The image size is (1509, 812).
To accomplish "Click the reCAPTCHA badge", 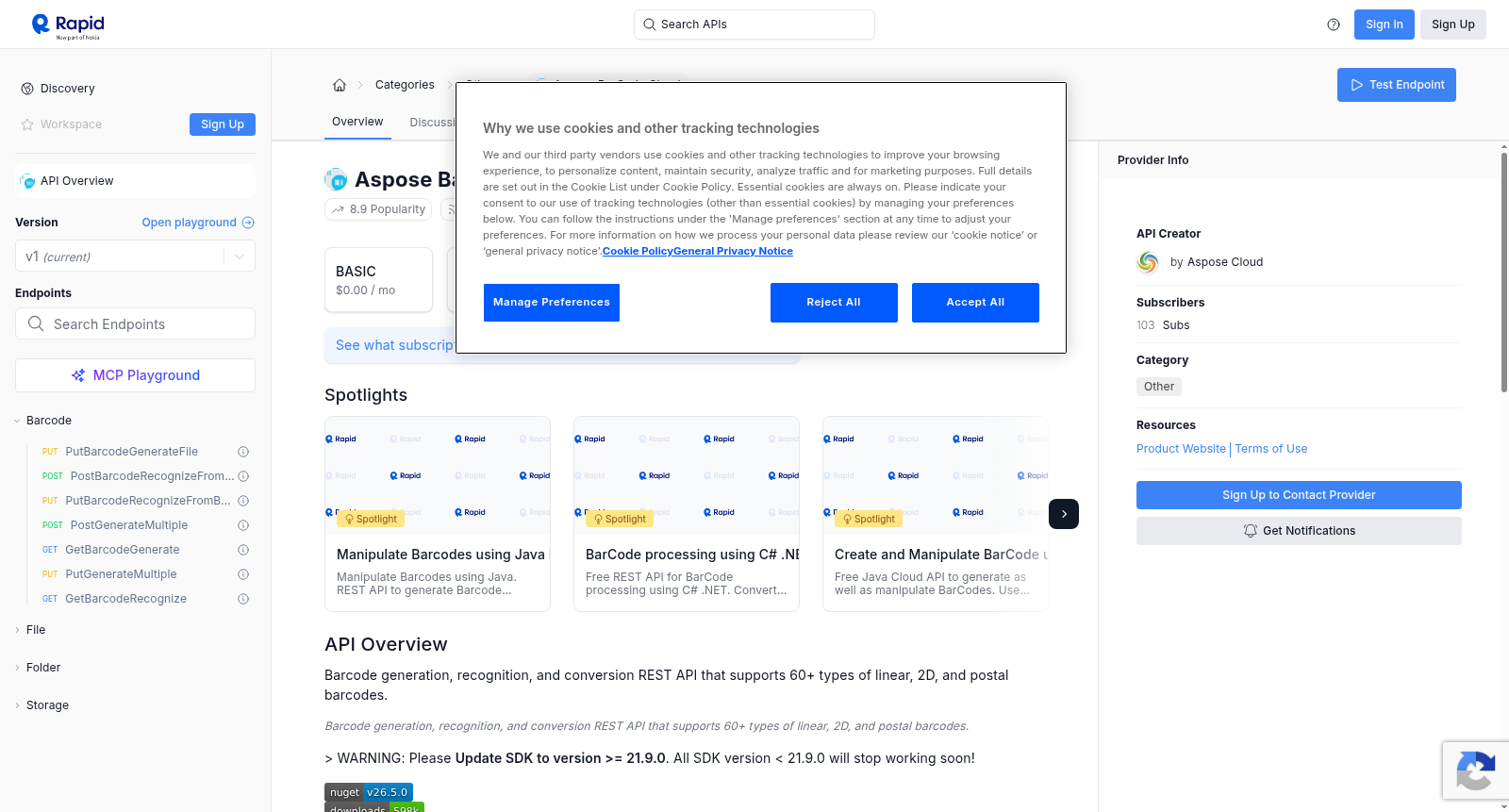I will point(1475,771).
